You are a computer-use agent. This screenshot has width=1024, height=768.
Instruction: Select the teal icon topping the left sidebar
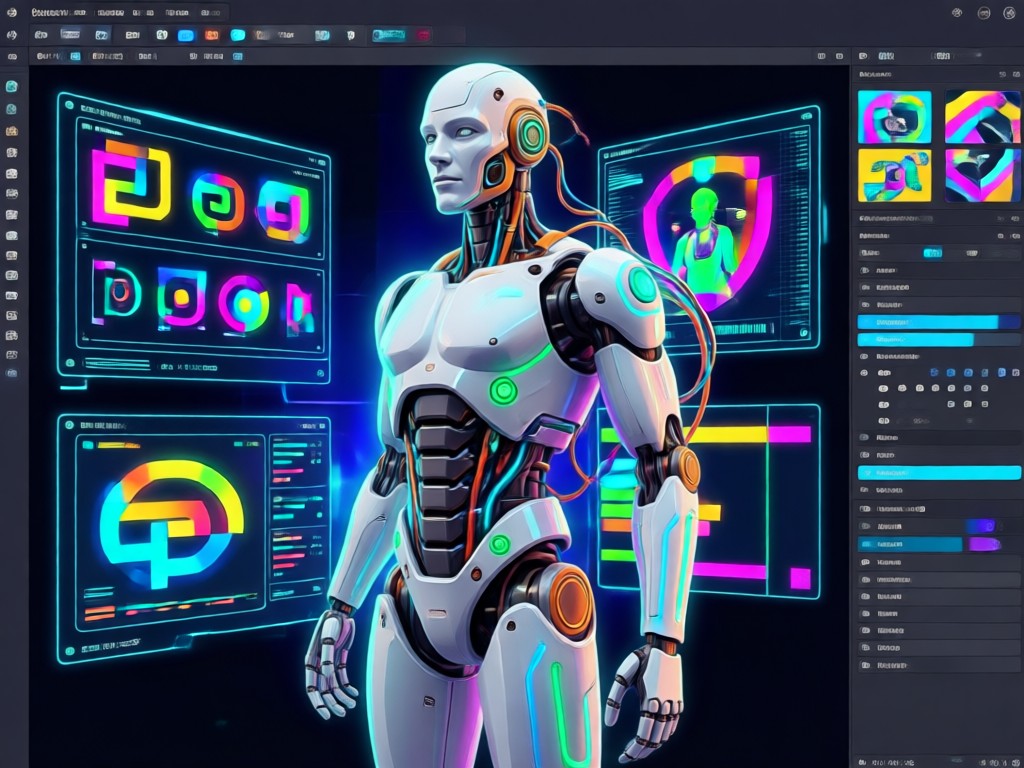click(x=12, y=86)
